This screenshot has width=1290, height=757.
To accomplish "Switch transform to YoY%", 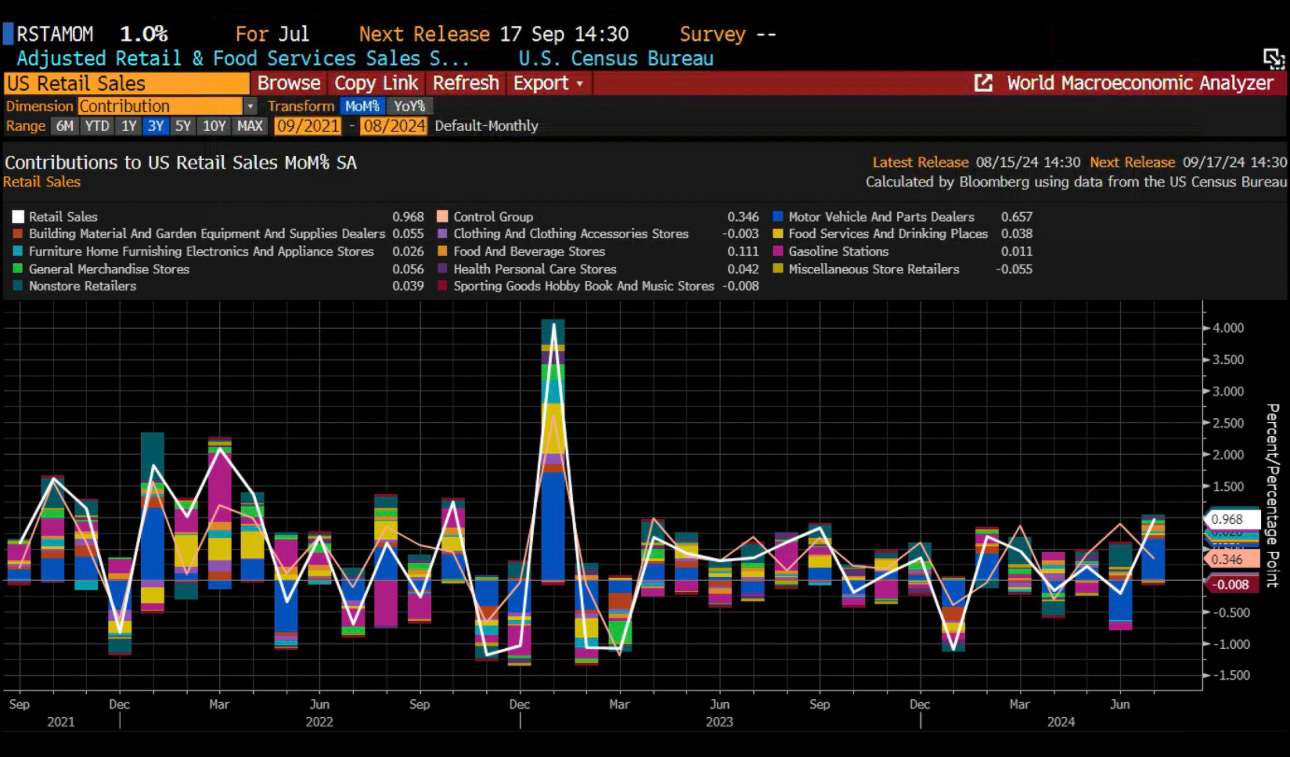I will (408, 106).
